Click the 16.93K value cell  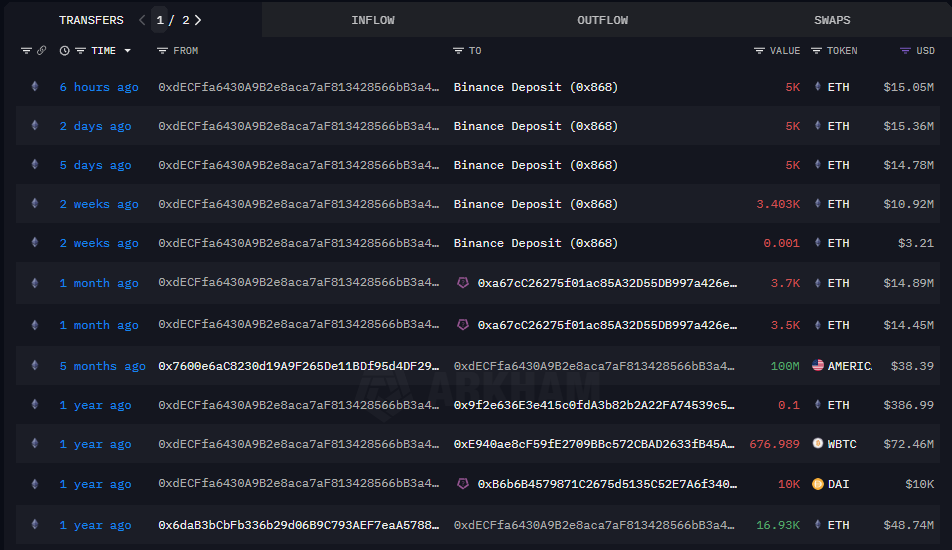click(778, 525)
